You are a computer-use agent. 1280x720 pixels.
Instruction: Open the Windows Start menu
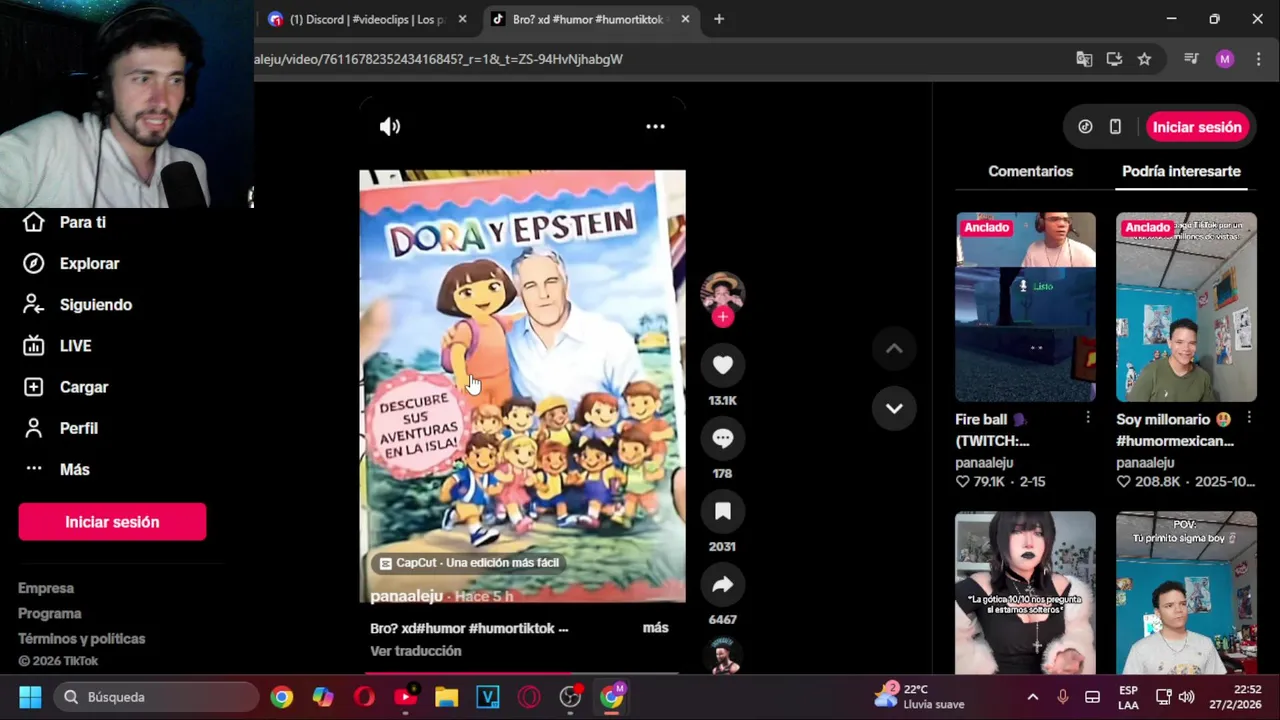[x=30, y=697]
